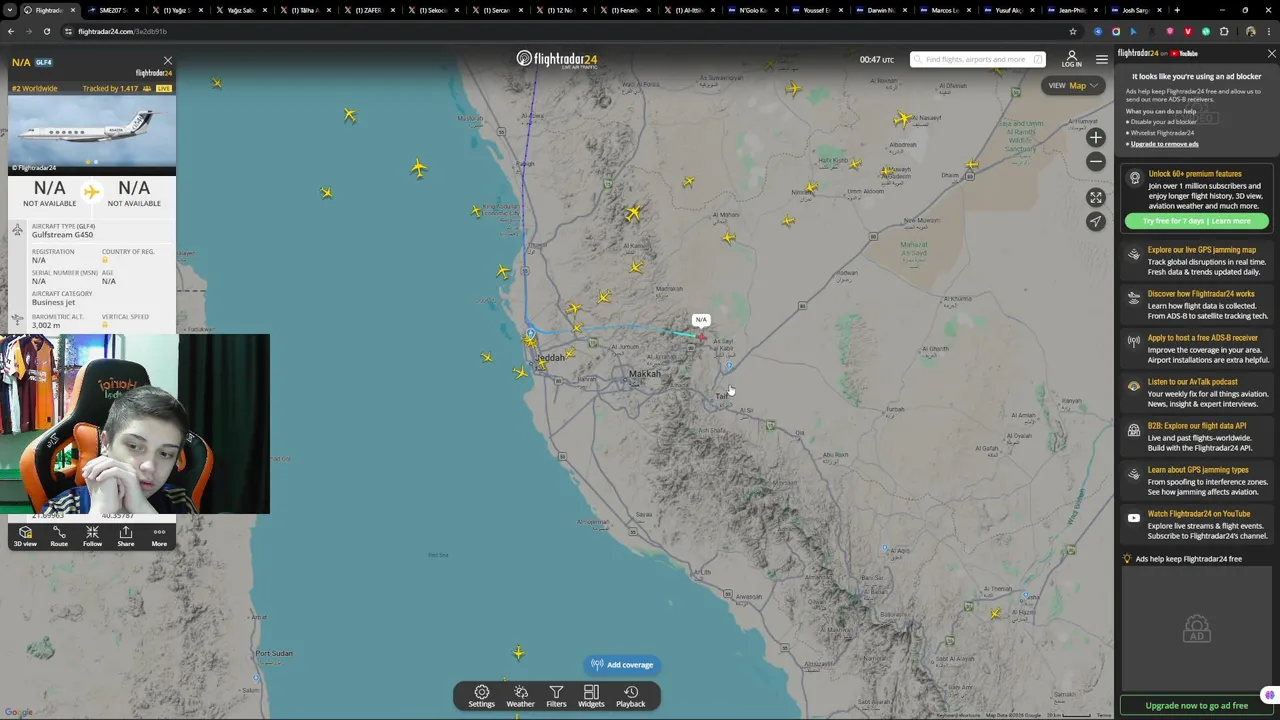Click the flightradar24.com address bar
This screenshot has width=1280, height=720.
point(560,31)
